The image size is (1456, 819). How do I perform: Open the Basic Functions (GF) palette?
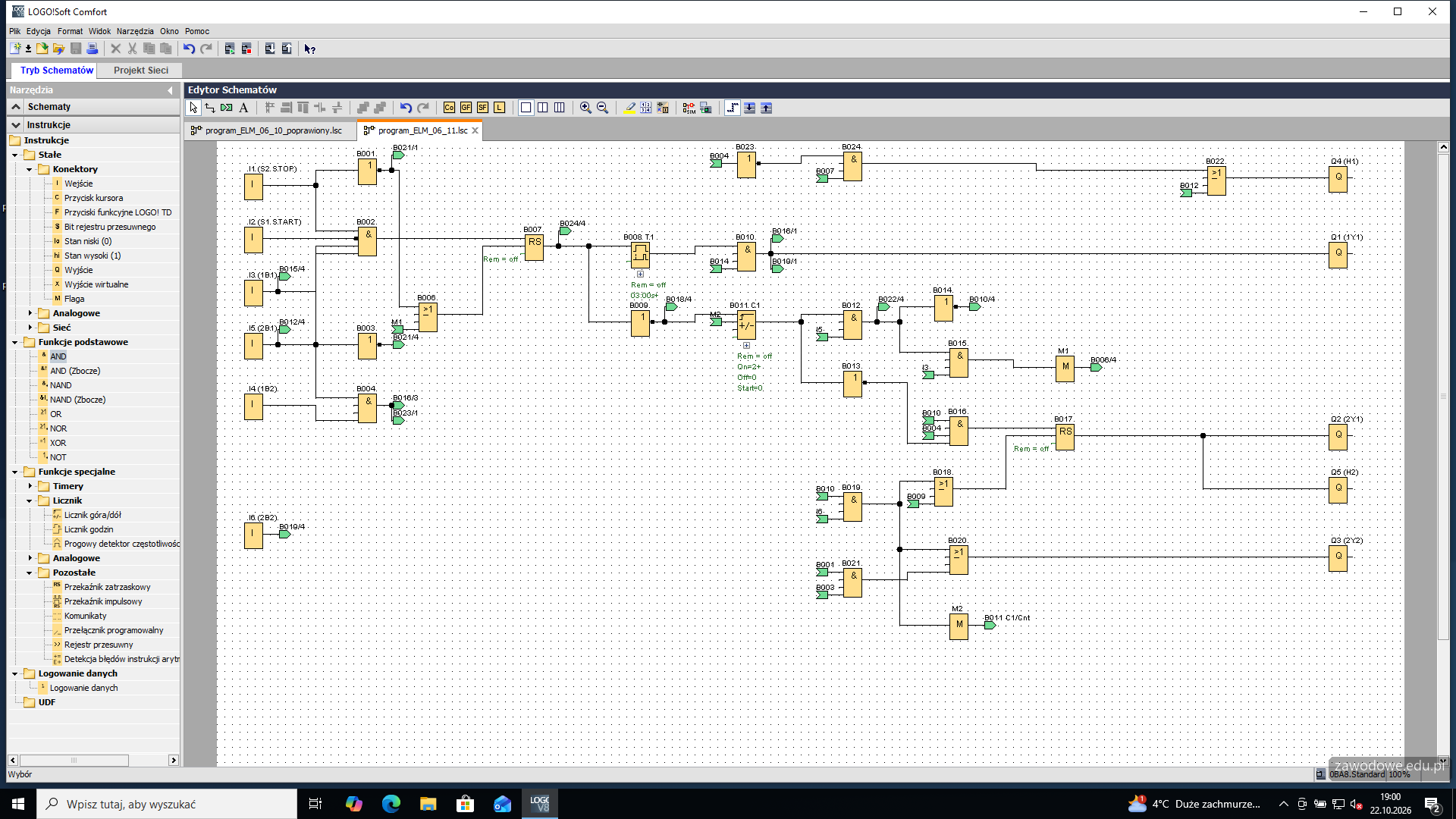tap(466, 108)
